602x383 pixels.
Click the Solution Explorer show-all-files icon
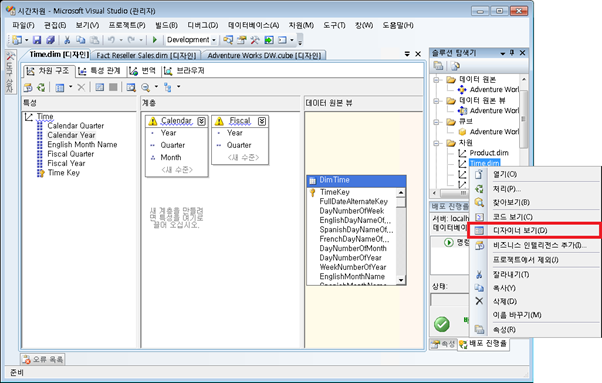[x=455, y=66]
